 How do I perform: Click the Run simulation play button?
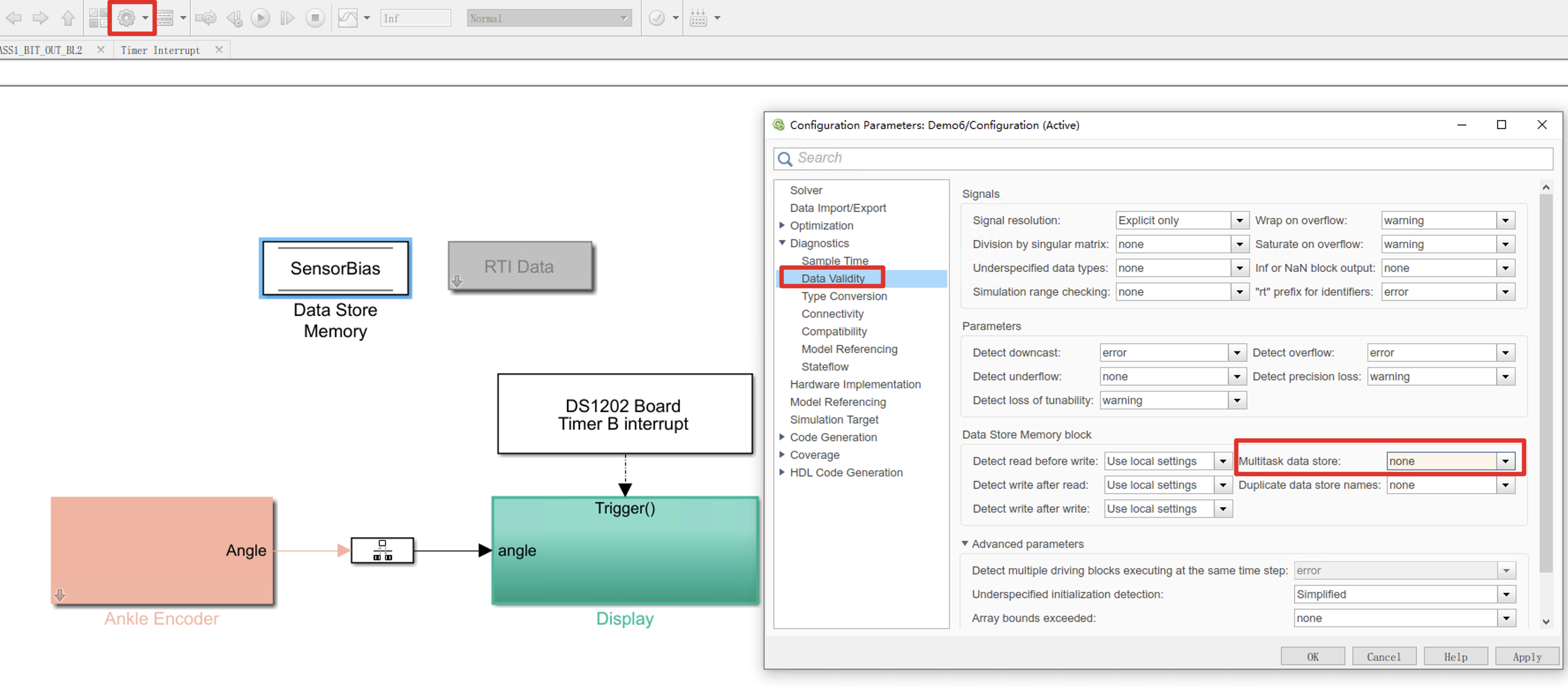(260, 18)
